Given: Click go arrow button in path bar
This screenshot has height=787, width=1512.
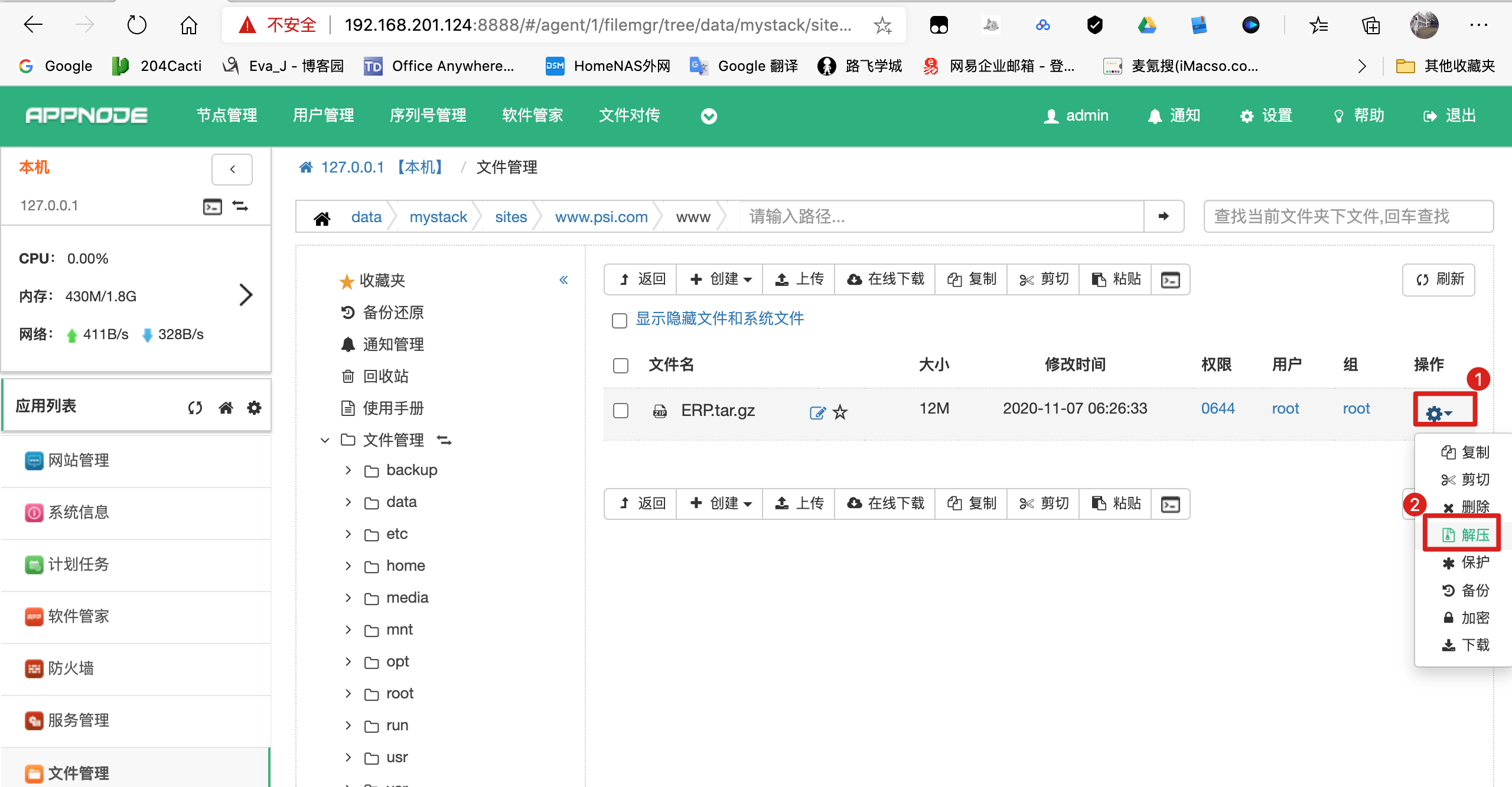Looking at the screenshot, I should tap(1164, 216).
